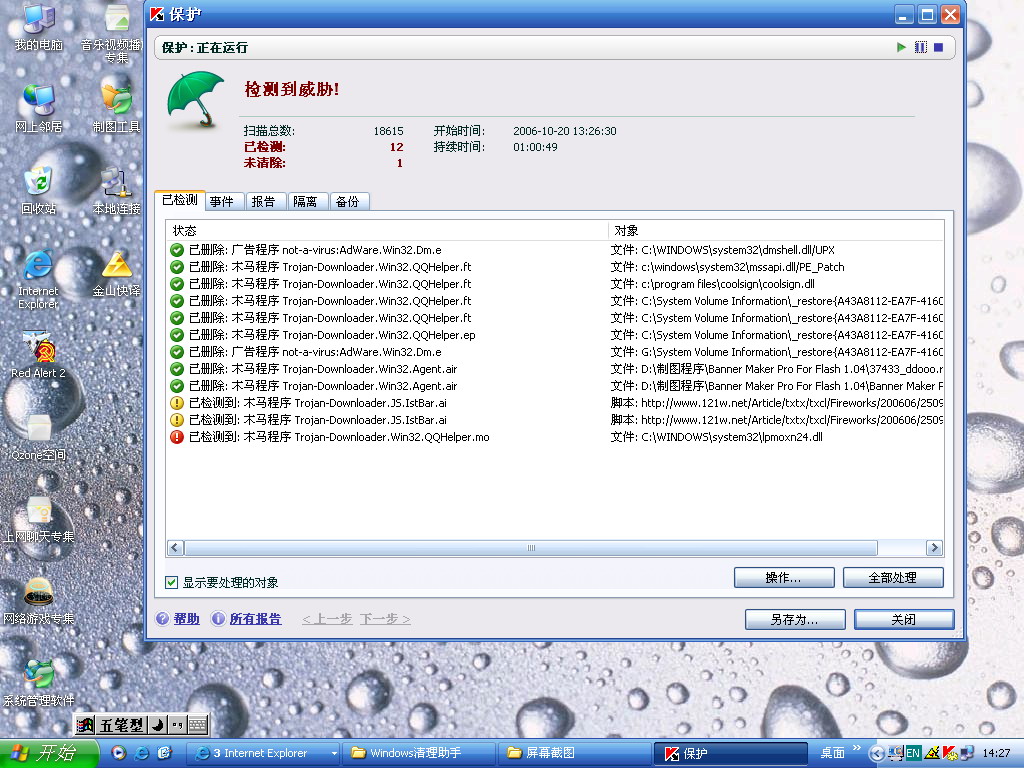Click the horizontal scrollbar thumb in the list
Image resolution: width=1024 pixels, height=768 pixels.
[531, 548]
